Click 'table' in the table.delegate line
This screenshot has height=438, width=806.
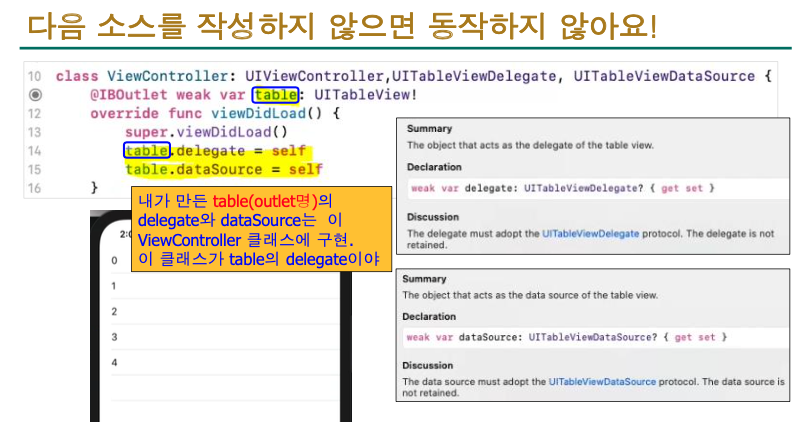147,151
